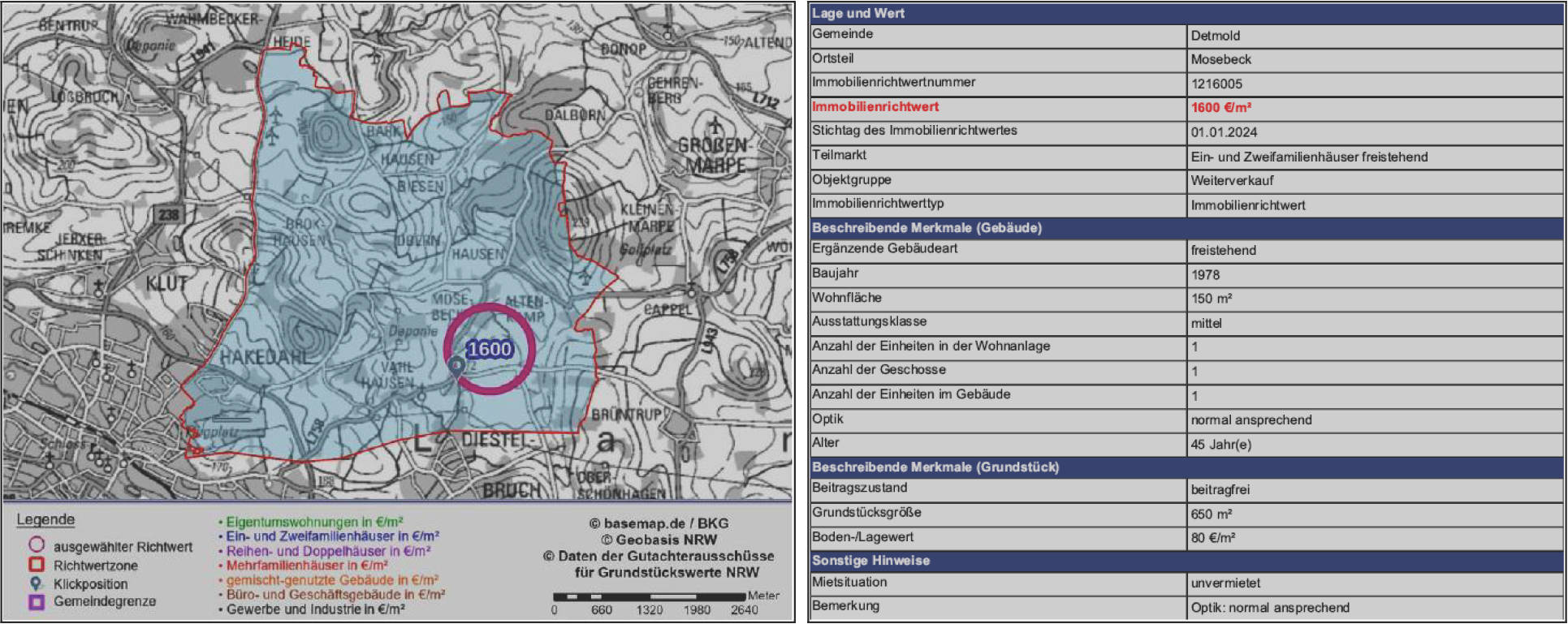1568x624 pixels.
Task: Click the 'Gemeindegrenze' legend text
Action: coord(105,601)
